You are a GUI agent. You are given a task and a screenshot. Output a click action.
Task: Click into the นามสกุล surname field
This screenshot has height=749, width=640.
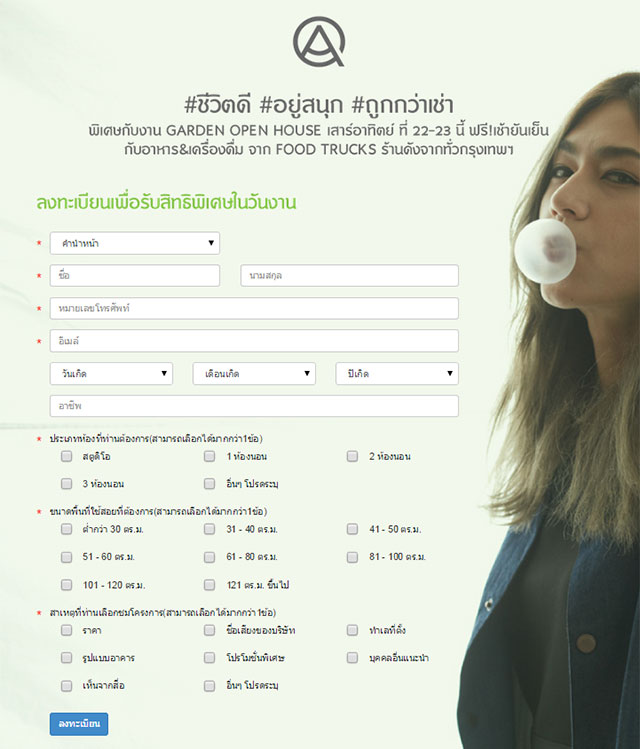pyautogui.click(x=350, y=276)
